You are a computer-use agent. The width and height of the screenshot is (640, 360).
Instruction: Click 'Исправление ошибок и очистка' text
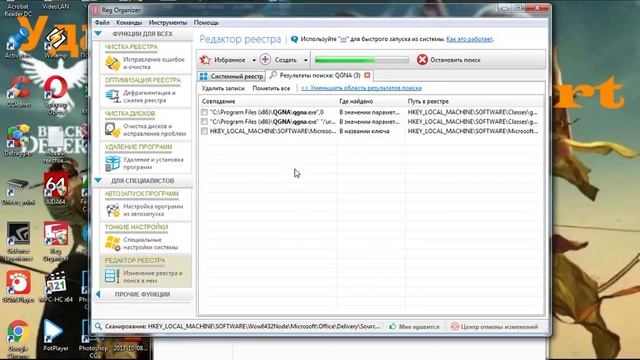153,63
